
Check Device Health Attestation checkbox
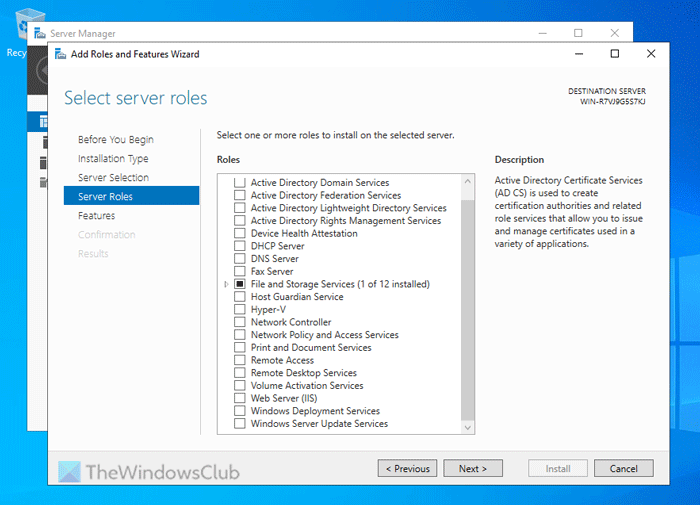[x=240, y=233]
